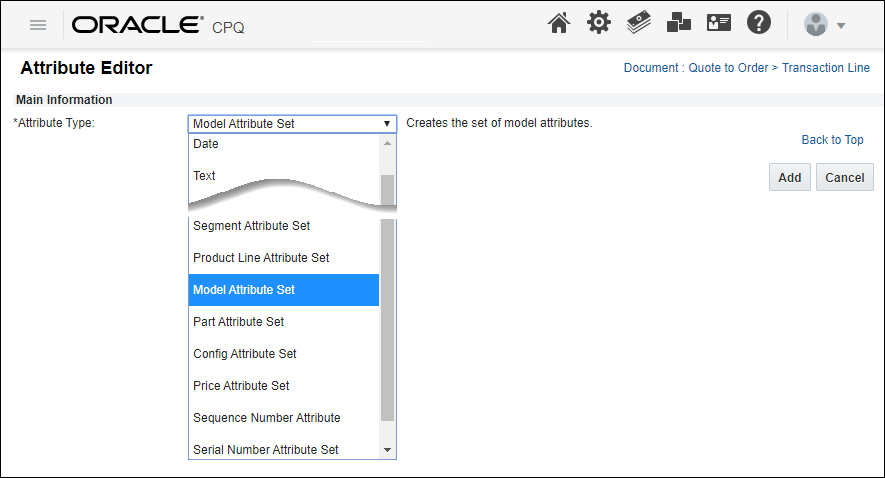
Task: Click the Add button
Action: 790,178
